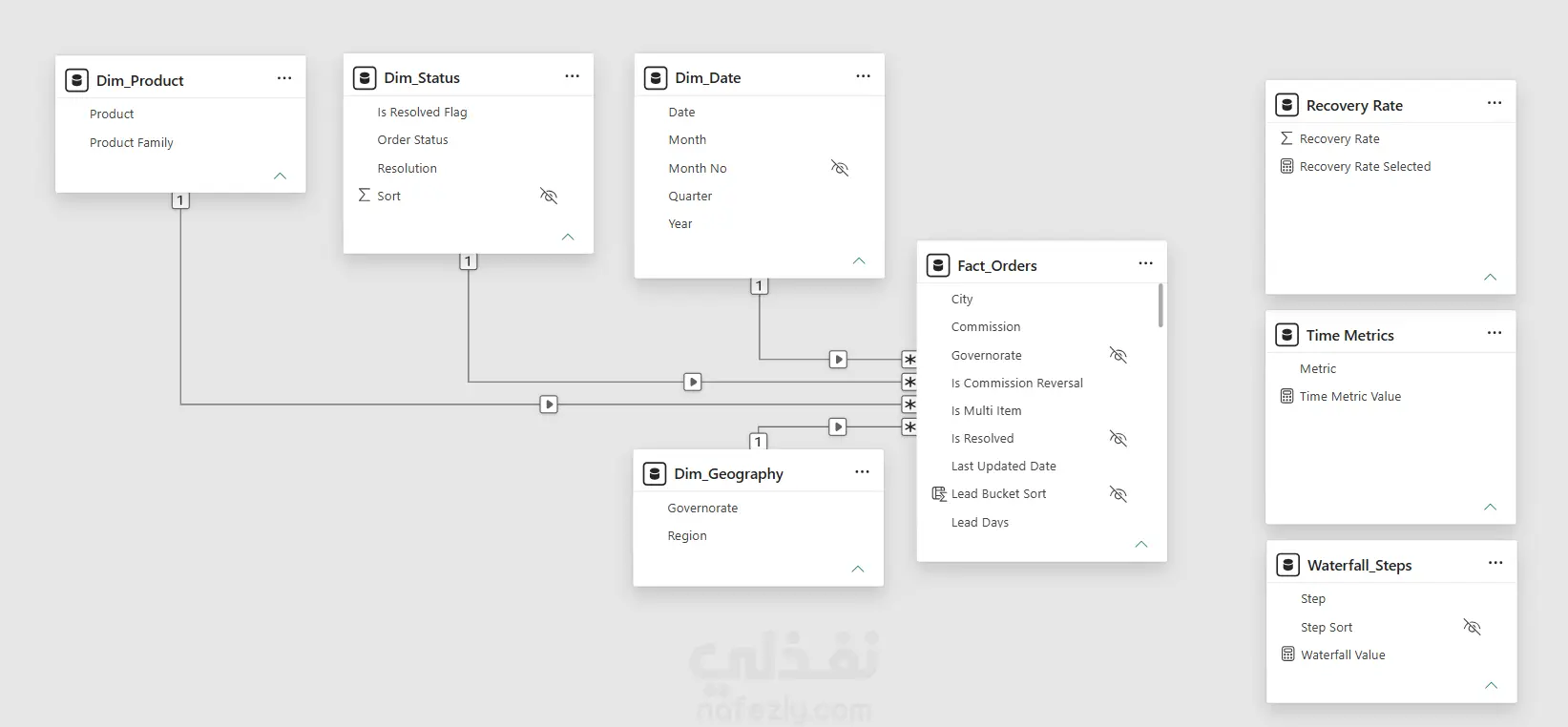The image size is (1568, 727).
Task: Select the Lead Bucket Sort calculated column icon
Action: (939, 493)
